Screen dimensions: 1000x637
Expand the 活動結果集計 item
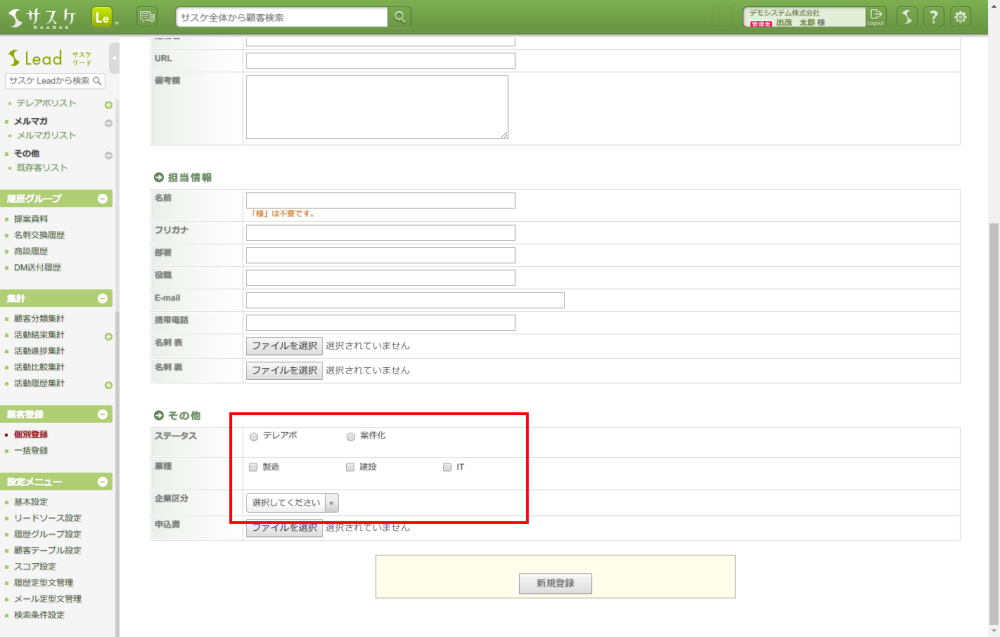(108, 337)
